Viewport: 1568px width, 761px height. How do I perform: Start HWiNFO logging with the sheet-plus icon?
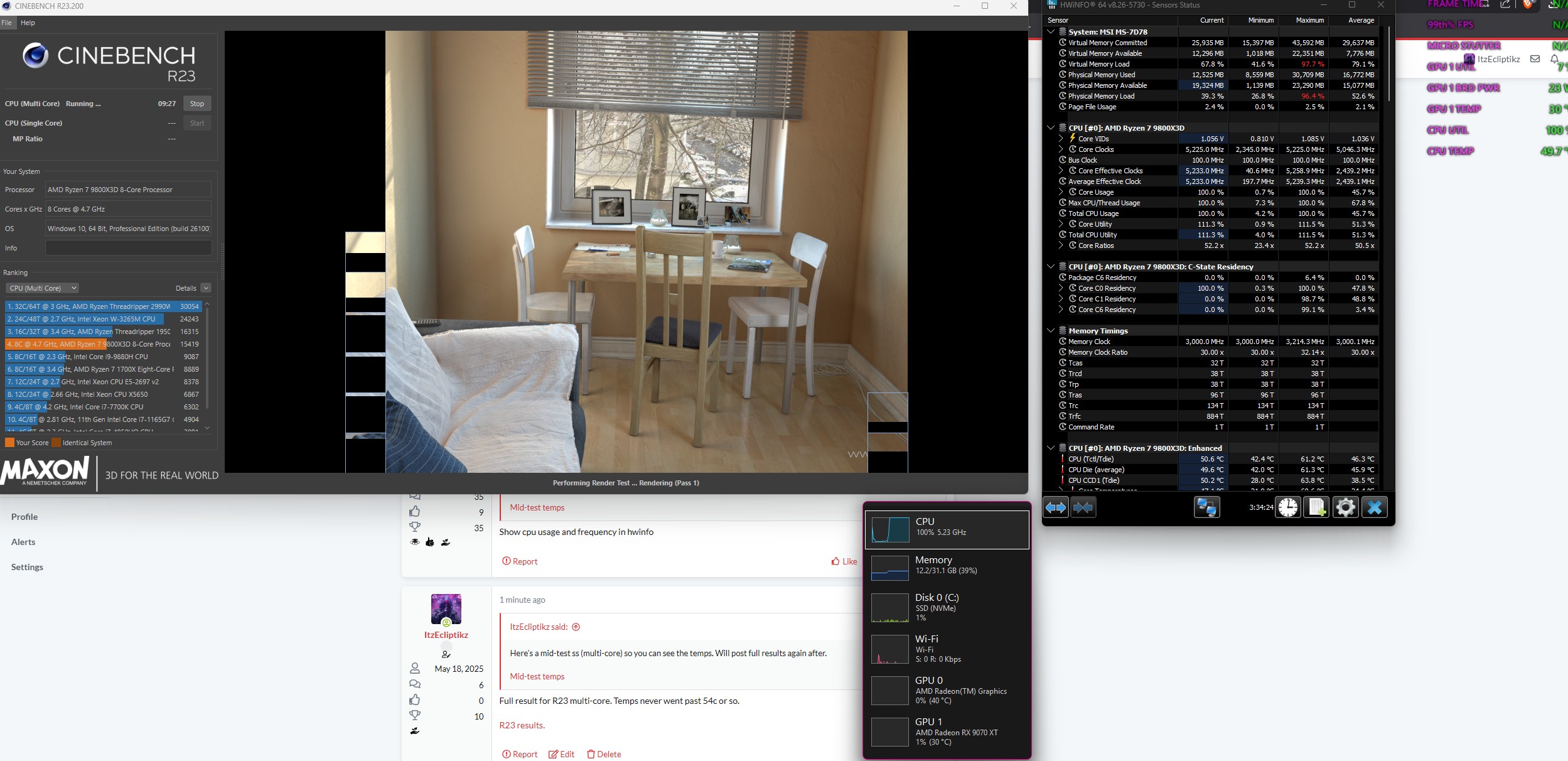(x=1316, y=507)
